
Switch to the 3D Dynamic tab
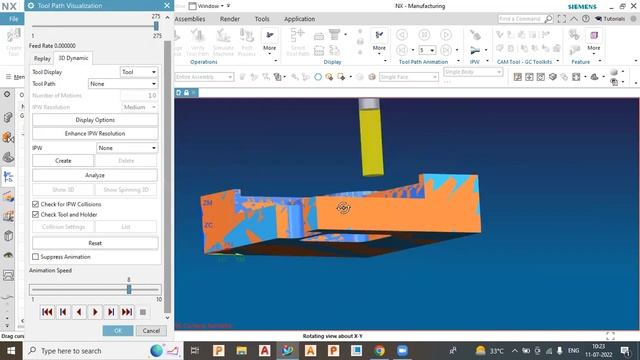coord(73,58)
